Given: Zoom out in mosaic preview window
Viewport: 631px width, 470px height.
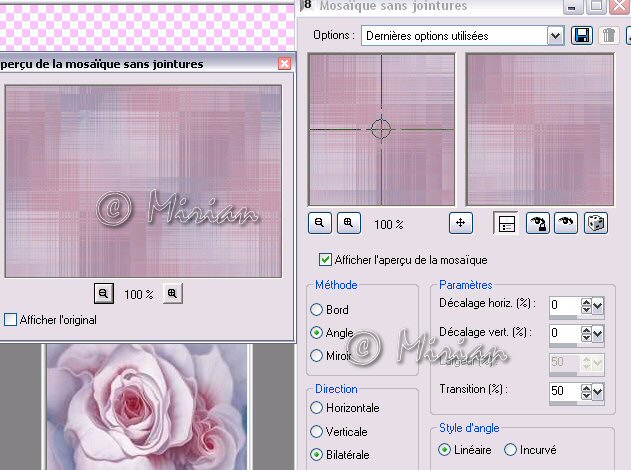Looking at the screenshot, I should coord(103,293).
